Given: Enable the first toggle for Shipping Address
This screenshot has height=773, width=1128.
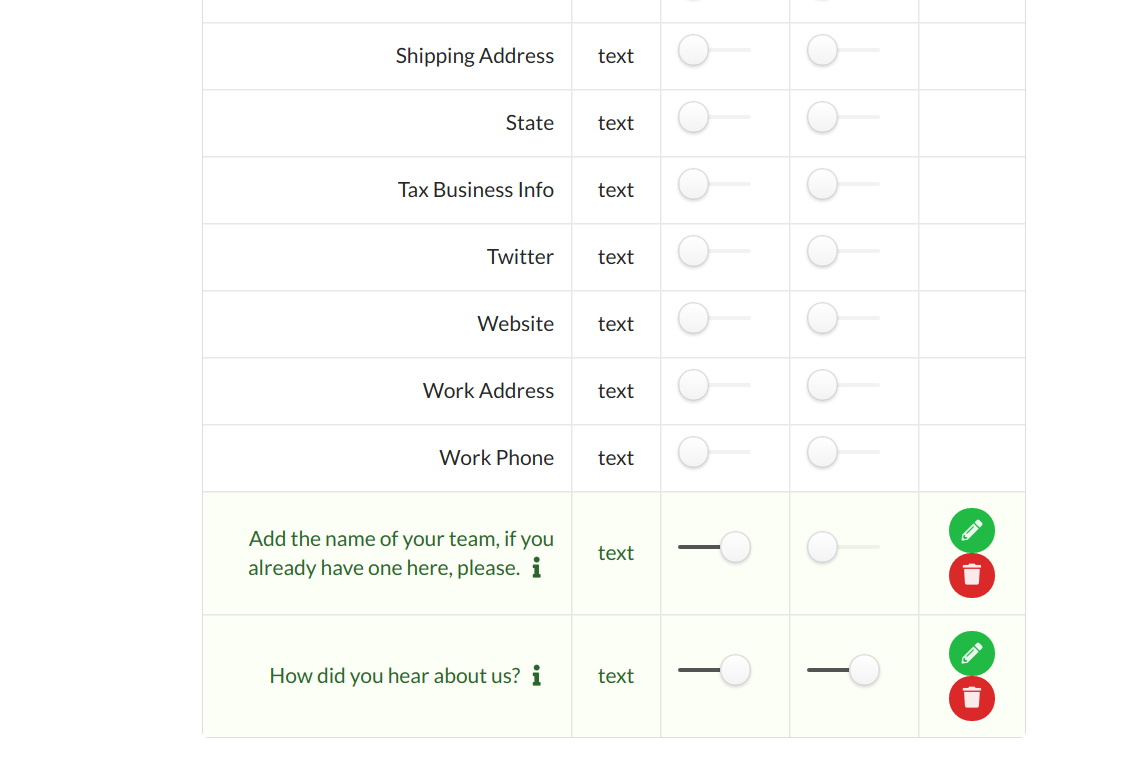Looking at the screenshot, I should (x=714, y=50).
